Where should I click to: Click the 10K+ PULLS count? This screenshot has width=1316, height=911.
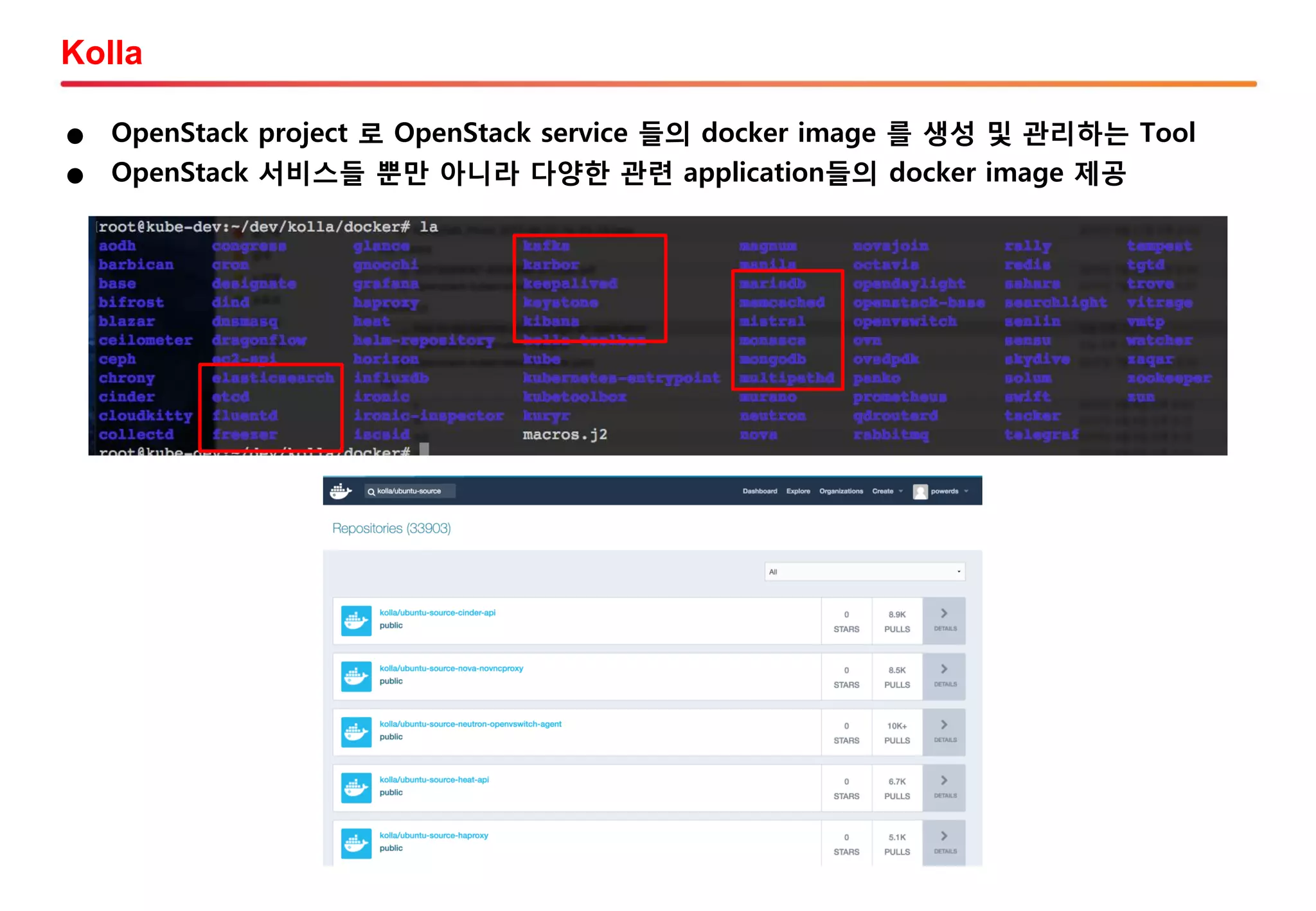[897, 733]
